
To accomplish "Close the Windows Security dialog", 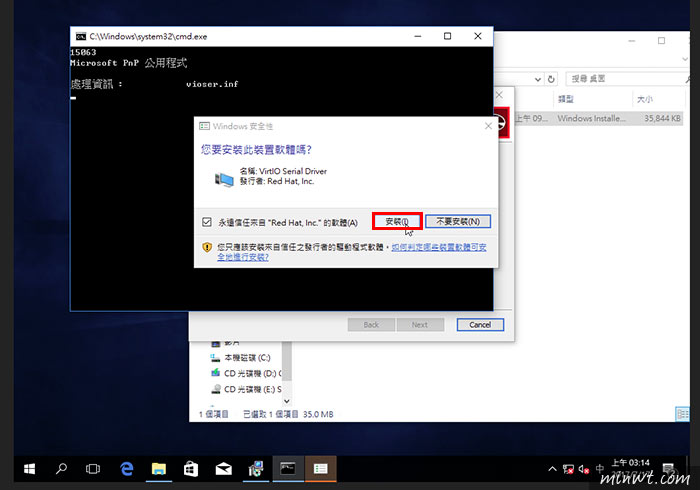I will point(488,126).
